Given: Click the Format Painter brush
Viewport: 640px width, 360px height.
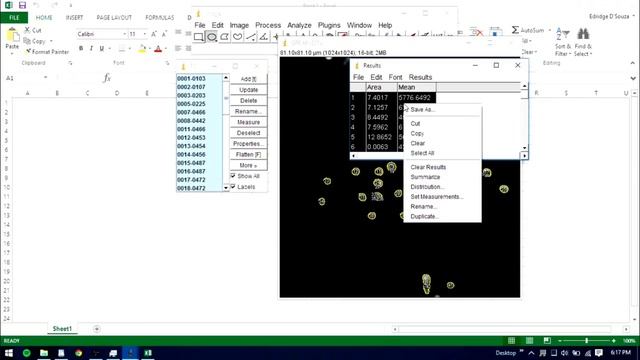Looking at the screenshot, I should (x=28, y=51).
